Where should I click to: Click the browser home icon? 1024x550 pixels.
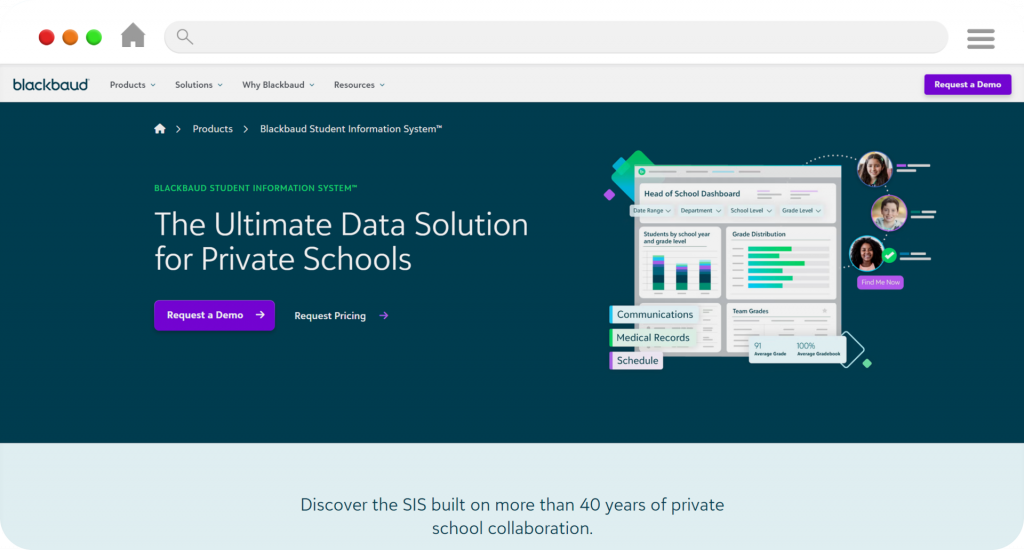(x=133, y=36)
